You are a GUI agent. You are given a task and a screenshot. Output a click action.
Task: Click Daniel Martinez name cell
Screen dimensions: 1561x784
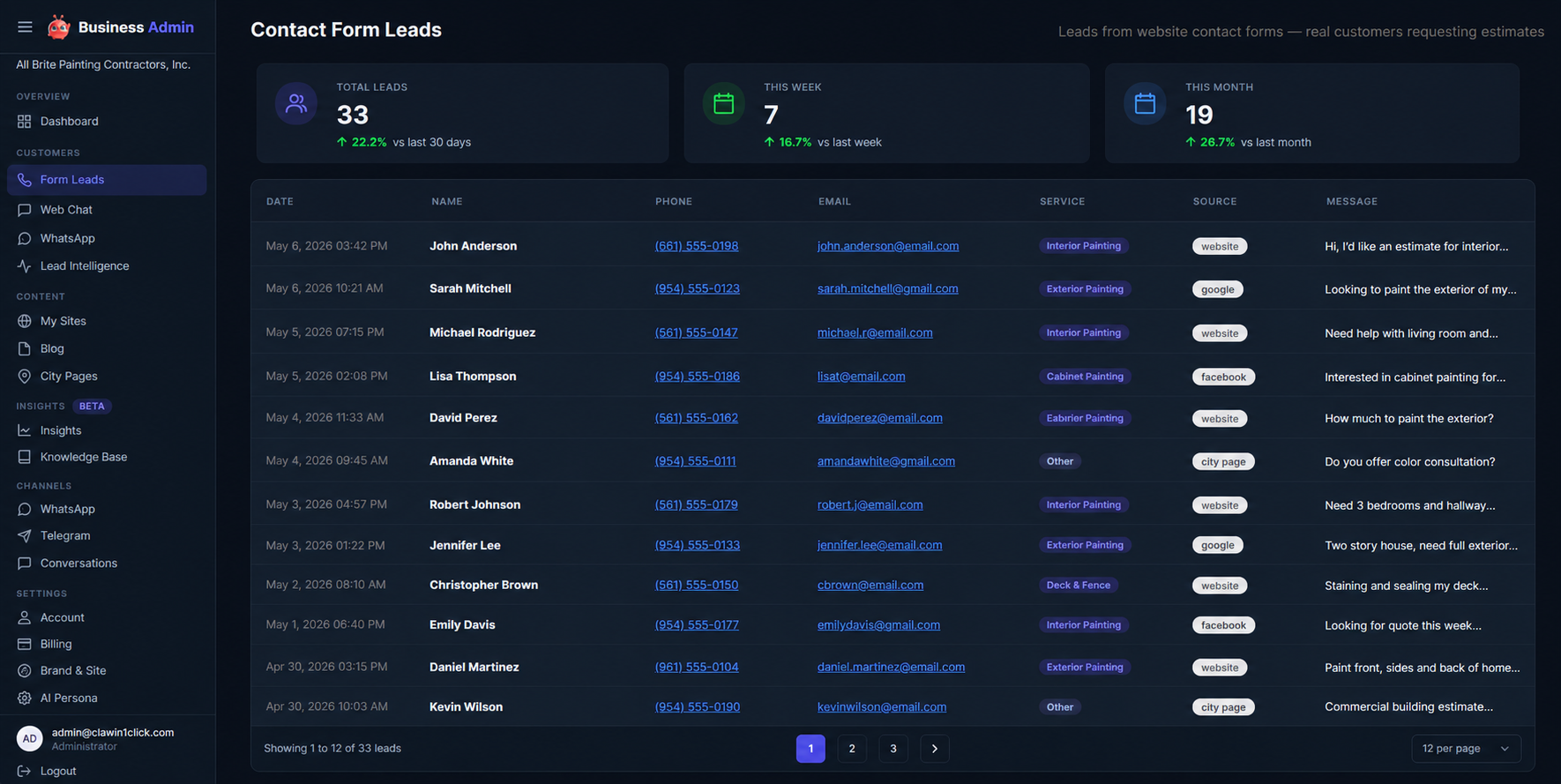[474, 668]
